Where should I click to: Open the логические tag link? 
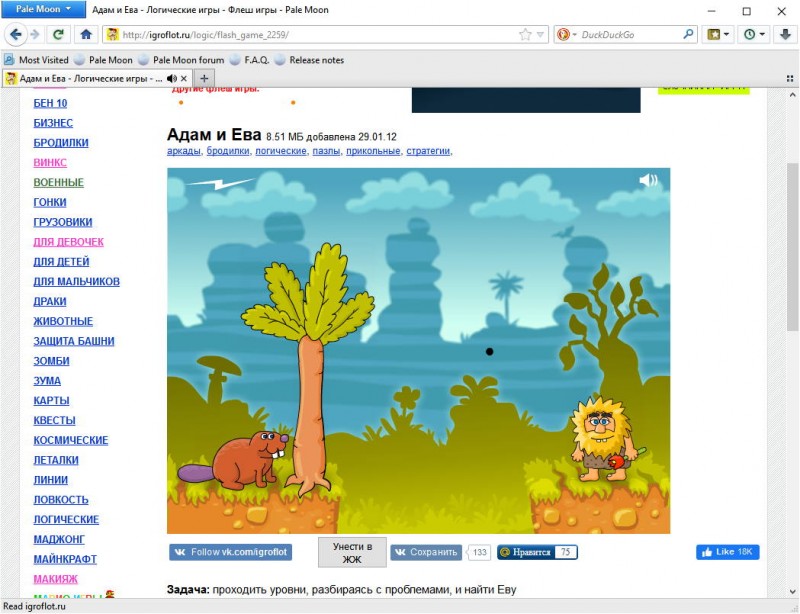coord(281,151)
